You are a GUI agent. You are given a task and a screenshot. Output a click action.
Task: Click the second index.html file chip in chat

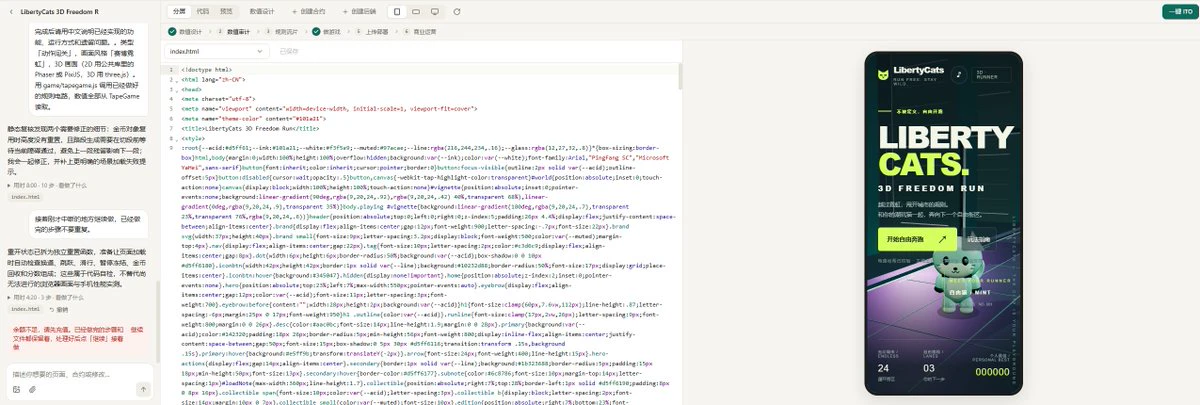click(26, 309)
